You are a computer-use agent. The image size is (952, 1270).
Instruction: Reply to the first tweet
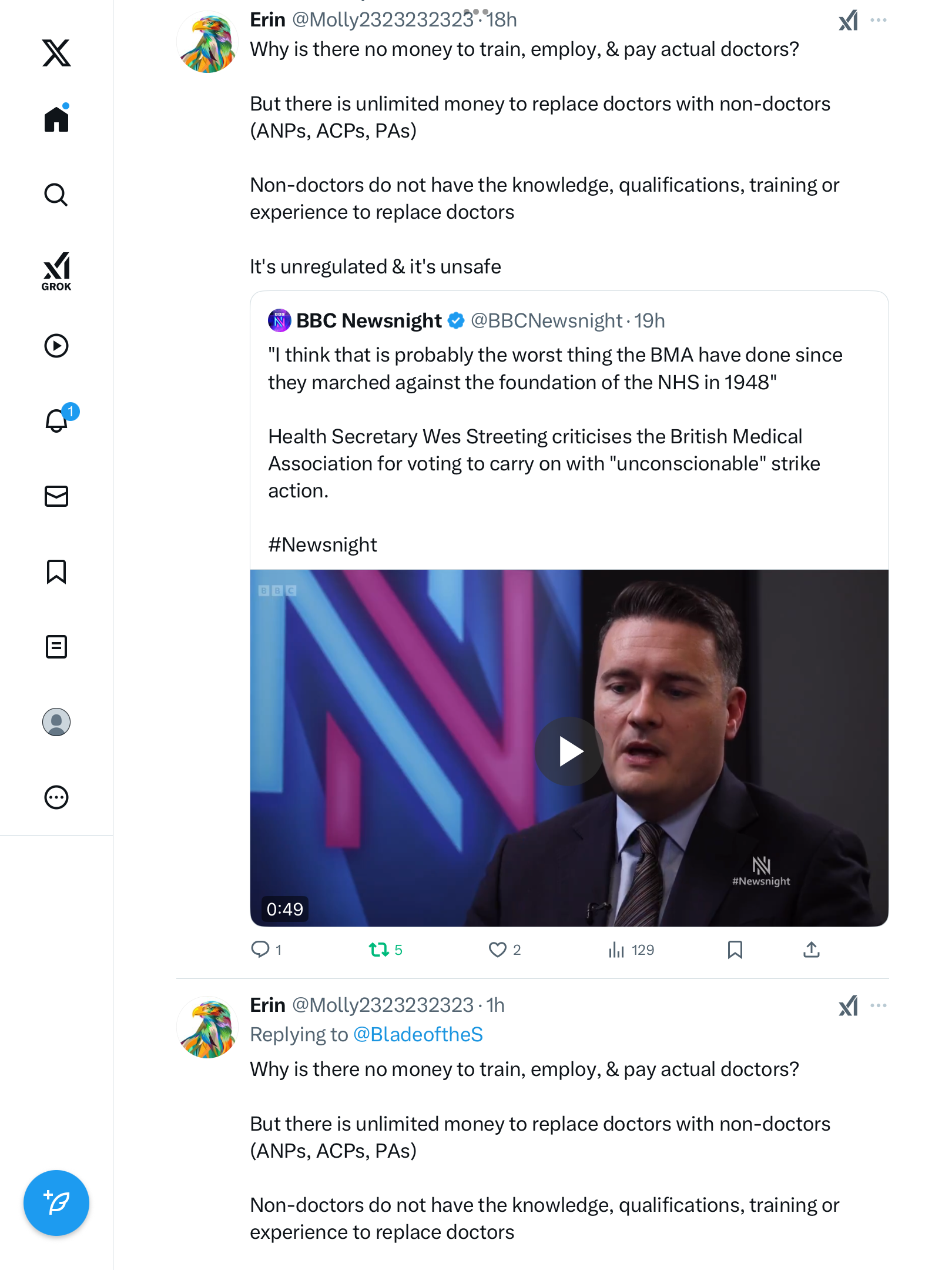click(260, 950)
